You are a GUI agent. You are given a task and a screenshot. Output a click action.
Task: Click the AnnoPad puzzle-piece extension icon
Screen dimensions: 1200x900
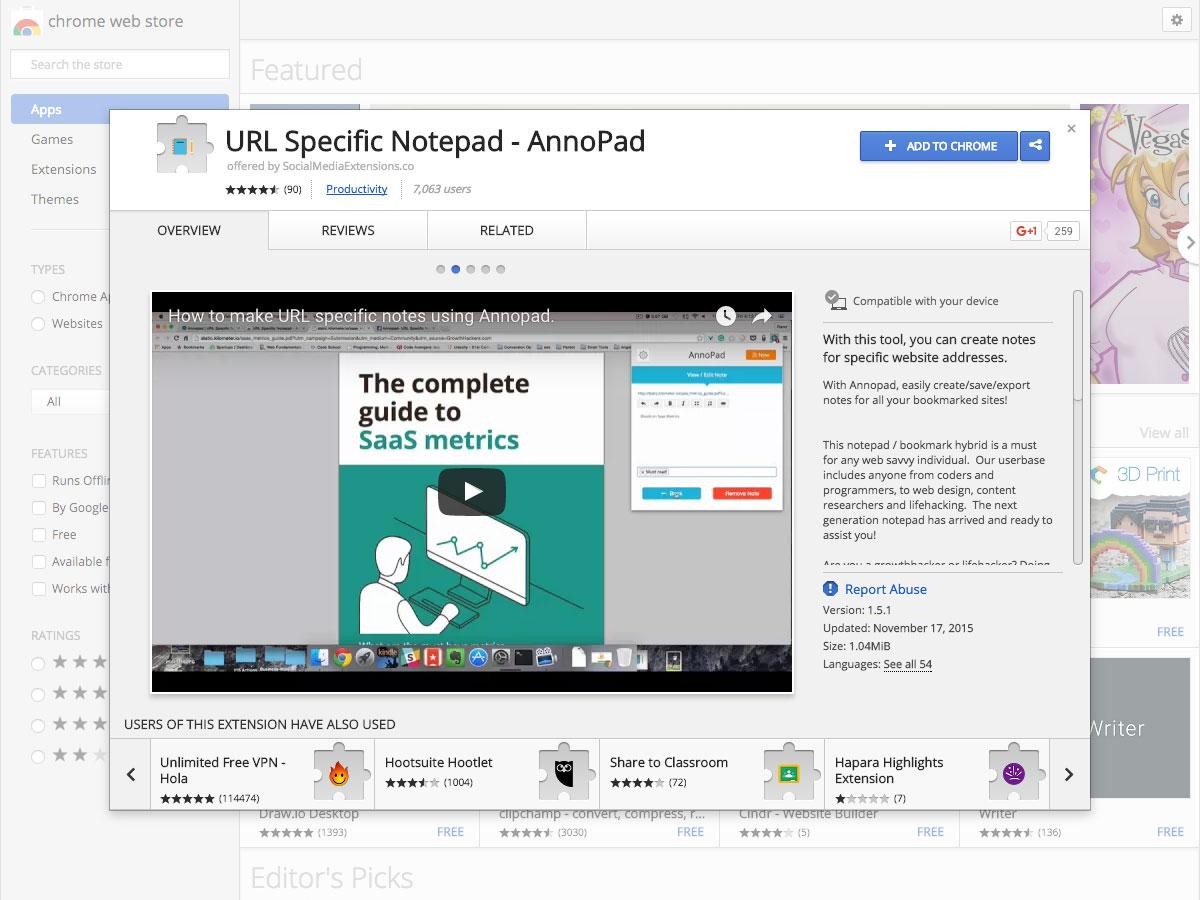coord(186,148)
